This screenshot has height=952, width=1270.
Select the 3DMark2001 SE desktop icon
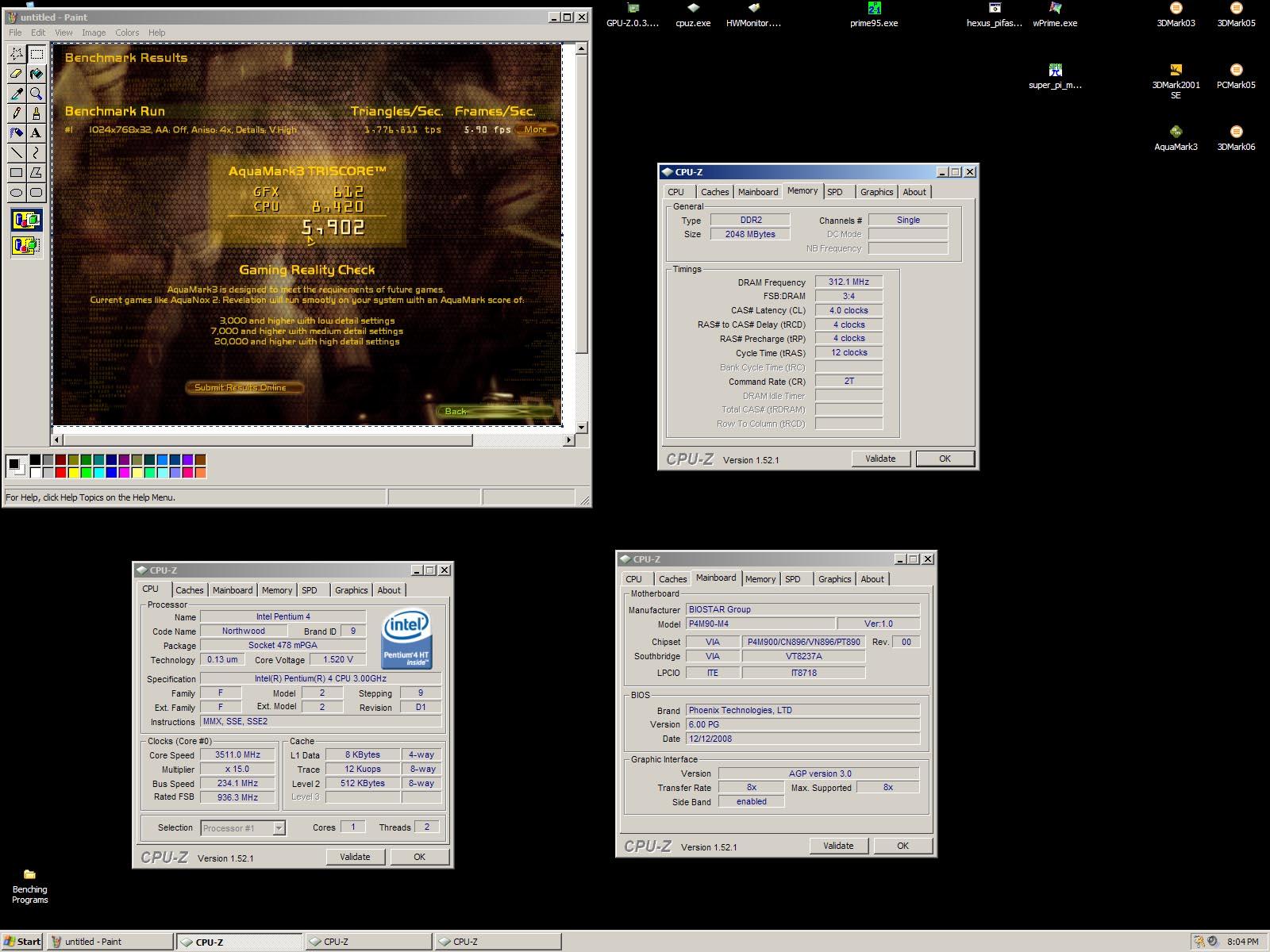(1176, 81)
